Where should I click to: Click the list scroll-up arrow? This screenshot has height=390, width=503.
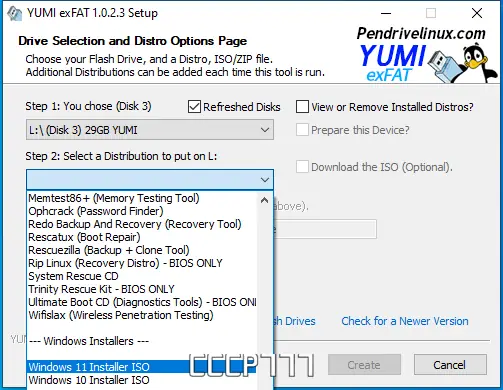pos(264,200)
